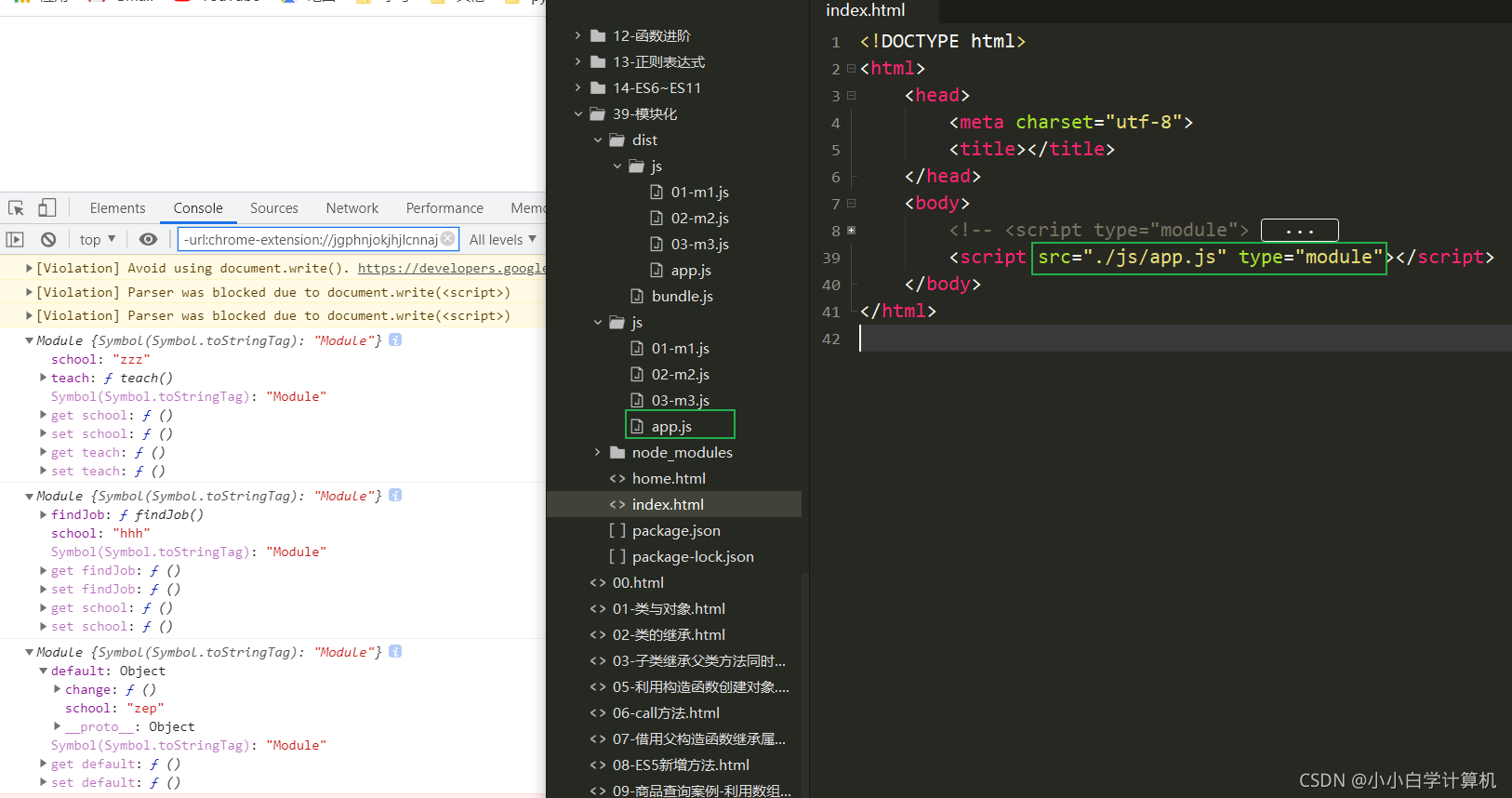
Task: Collapse the first Module object log
Action: [x=29, y=340]
